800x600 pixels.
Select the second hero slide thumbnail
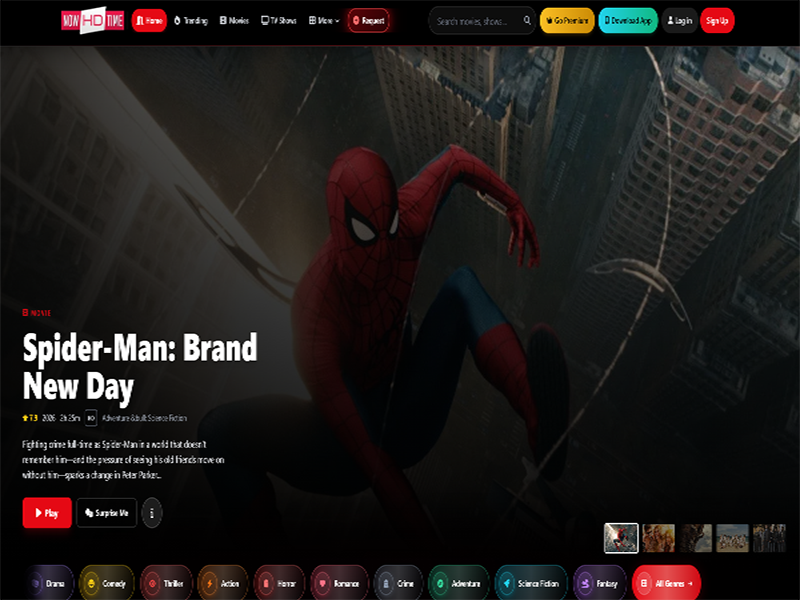[x=659, y=538]
